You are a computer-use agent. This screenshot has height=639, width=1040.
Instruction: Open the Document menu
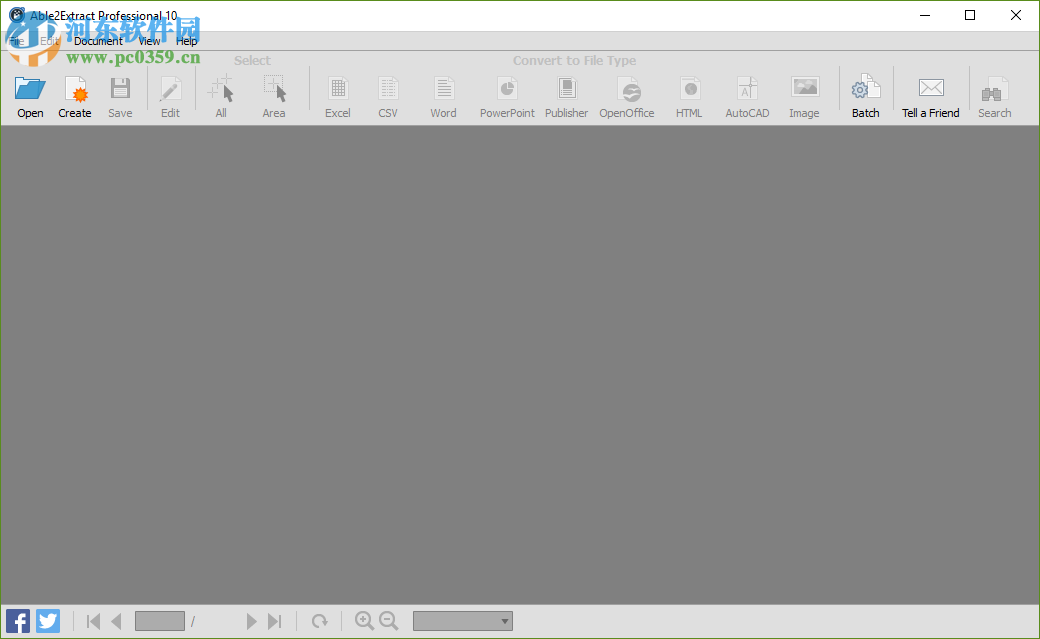(98, 41)
